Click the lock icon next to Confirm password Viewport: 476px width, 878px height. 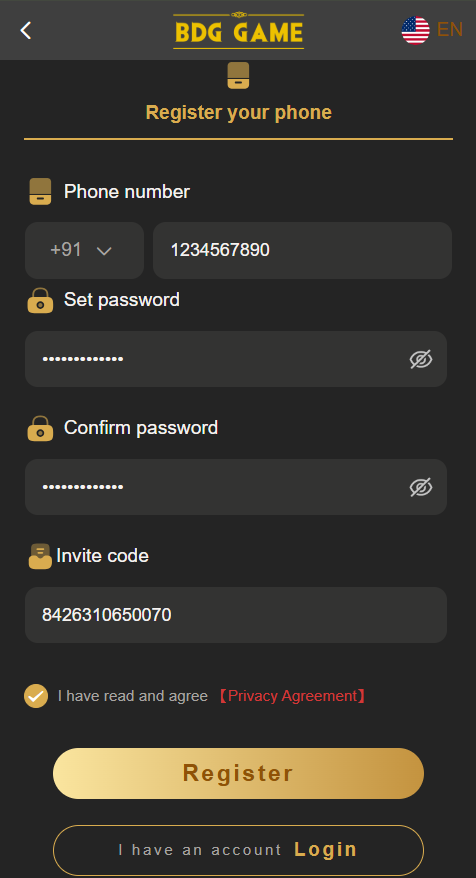40,428
